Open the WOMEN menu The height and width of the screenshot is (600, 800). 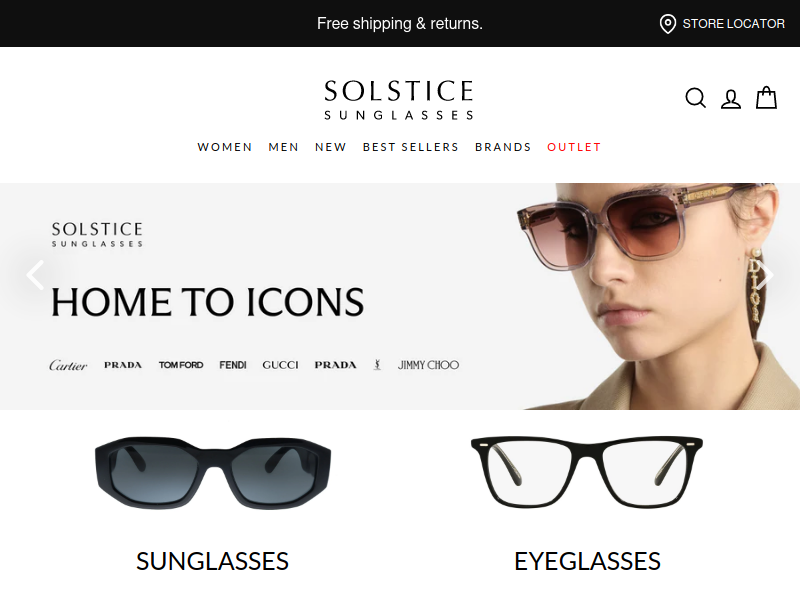(225, 147)
